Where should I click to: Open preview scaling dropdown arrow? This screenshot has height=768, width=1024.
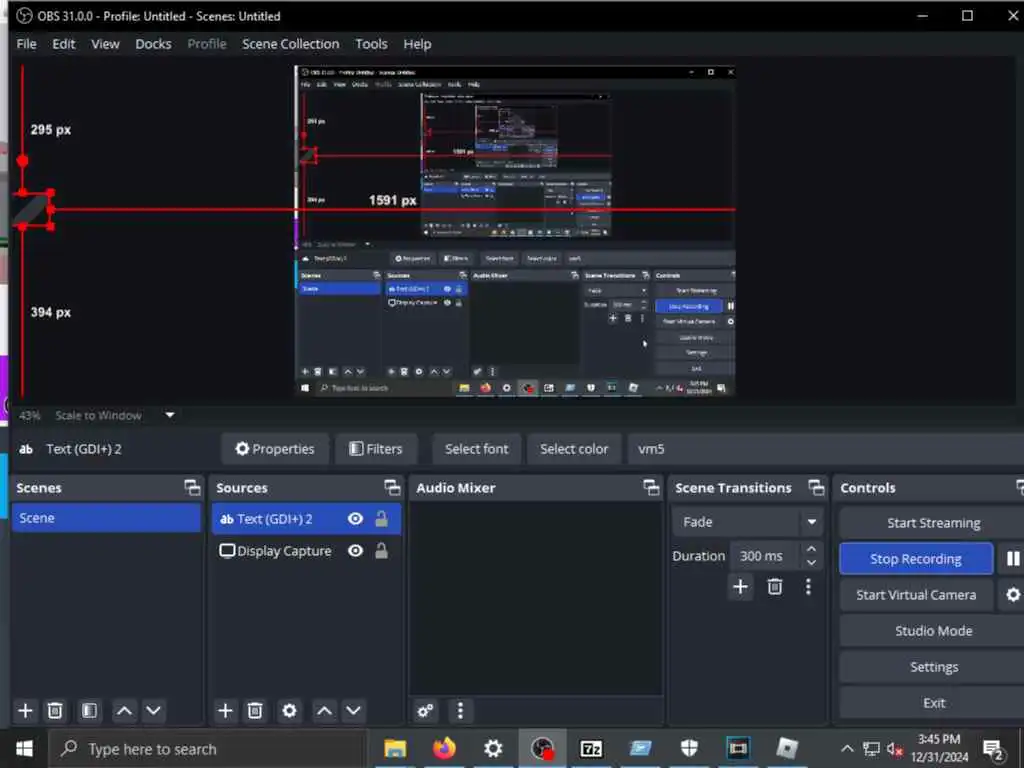point(170,415)
